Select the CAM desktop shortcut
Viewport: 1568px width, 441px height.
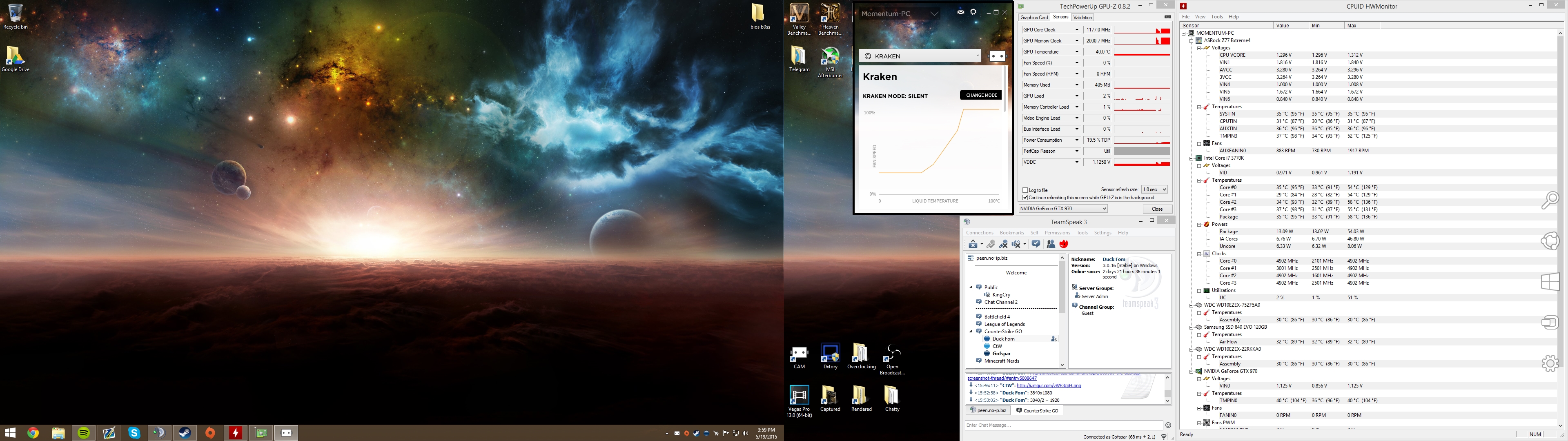coord(799,357)
